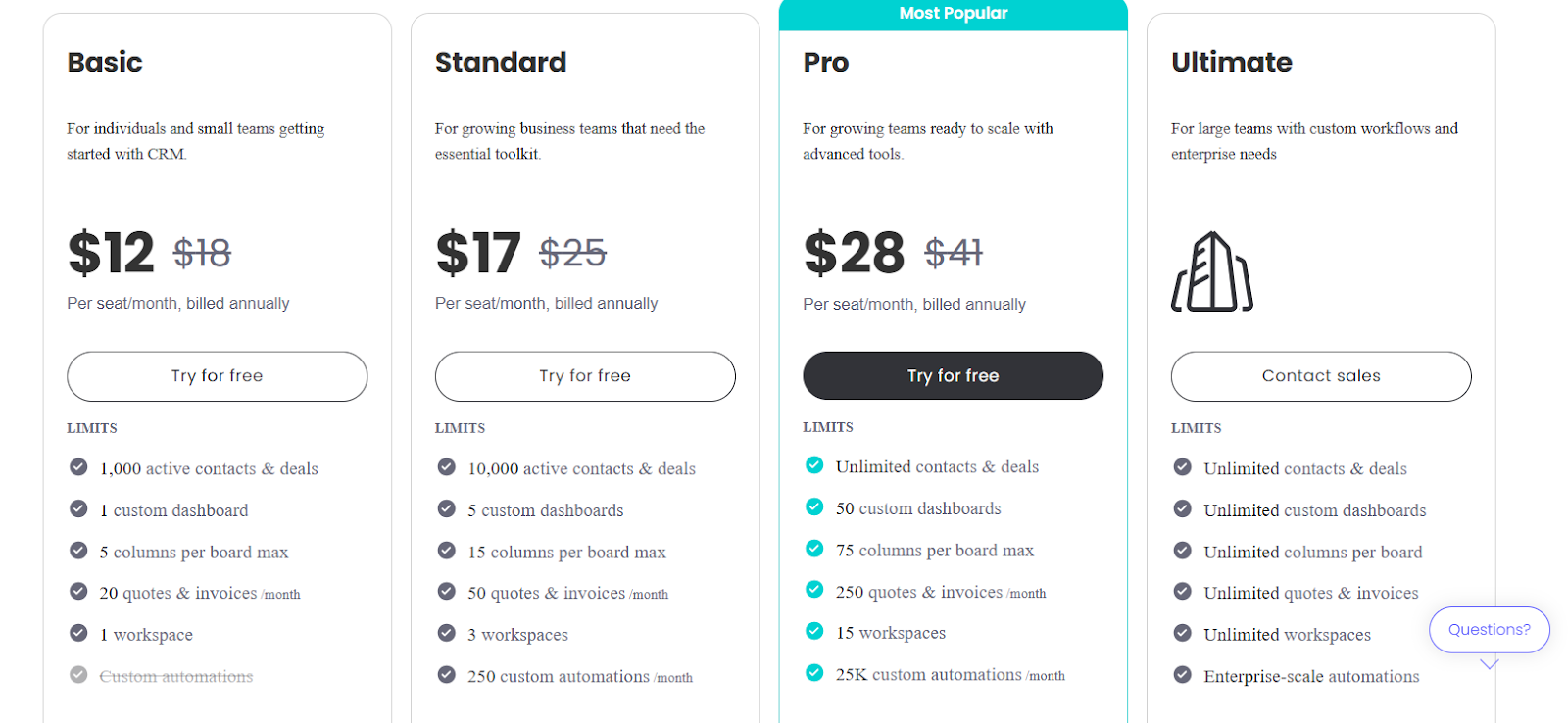This screenshot has height=723, width=1568.
Task: Click checkmark beside Unlimited workspaces
Action: [x=1183, y=633]
